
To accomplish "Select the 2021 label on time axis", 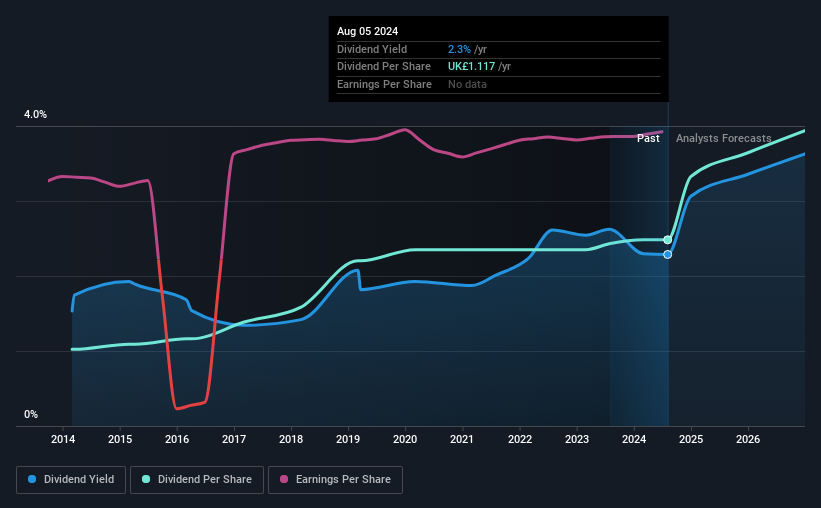I will [x=462, y=439].
